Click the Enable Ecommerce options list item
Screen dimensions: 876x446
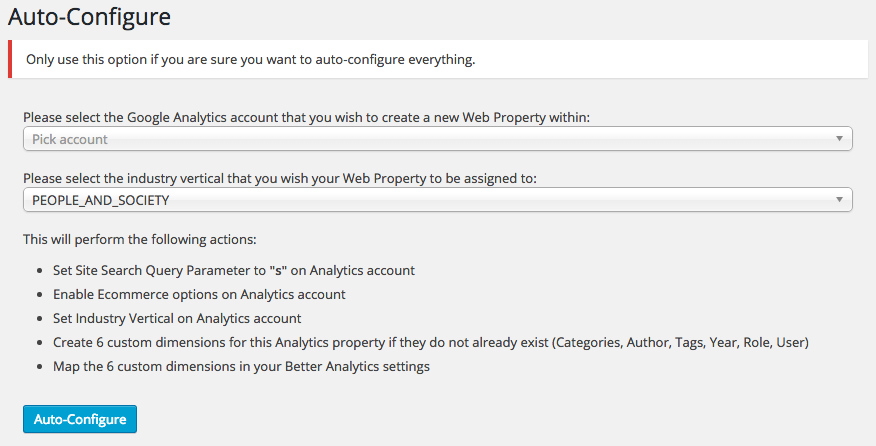(x=199, y=294)
